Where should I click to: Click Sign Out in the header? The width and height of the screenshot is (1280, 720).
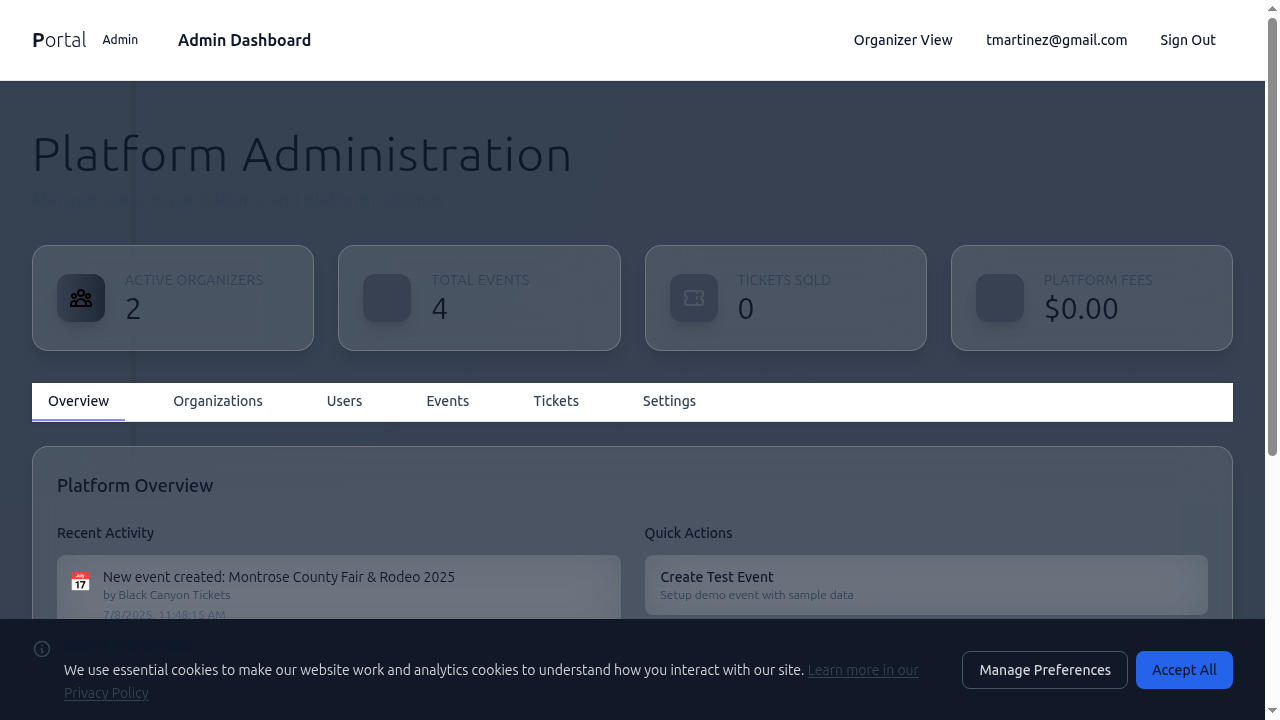(x=1188, y=40)
